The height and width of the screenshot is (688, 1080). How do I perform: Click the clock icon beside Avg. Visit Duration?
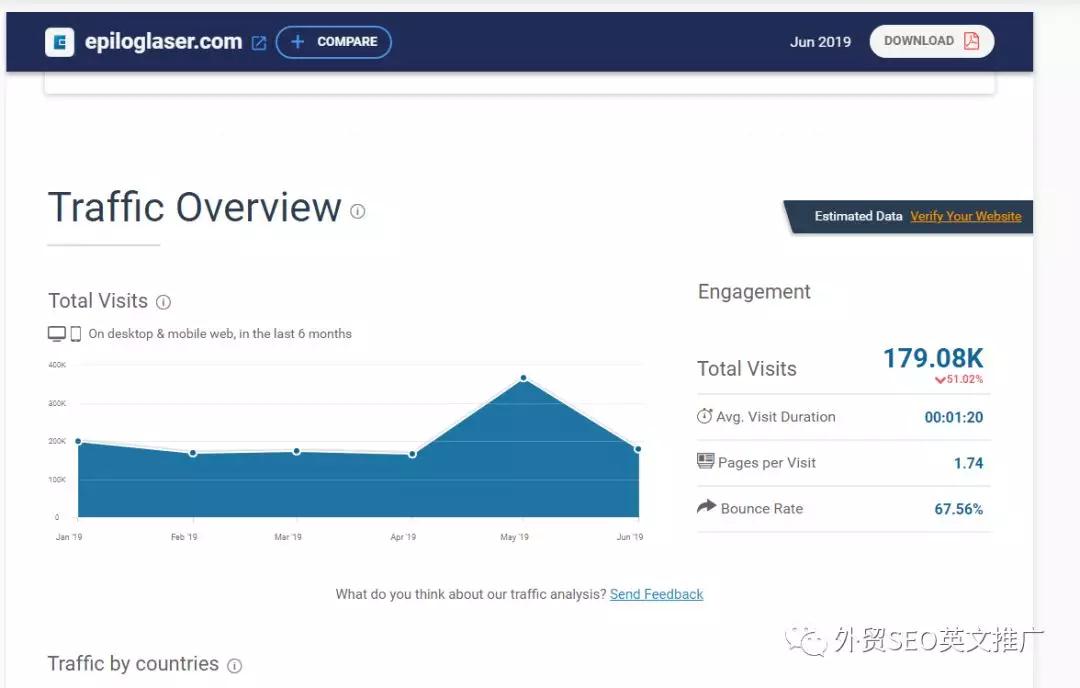pos(707,416)
